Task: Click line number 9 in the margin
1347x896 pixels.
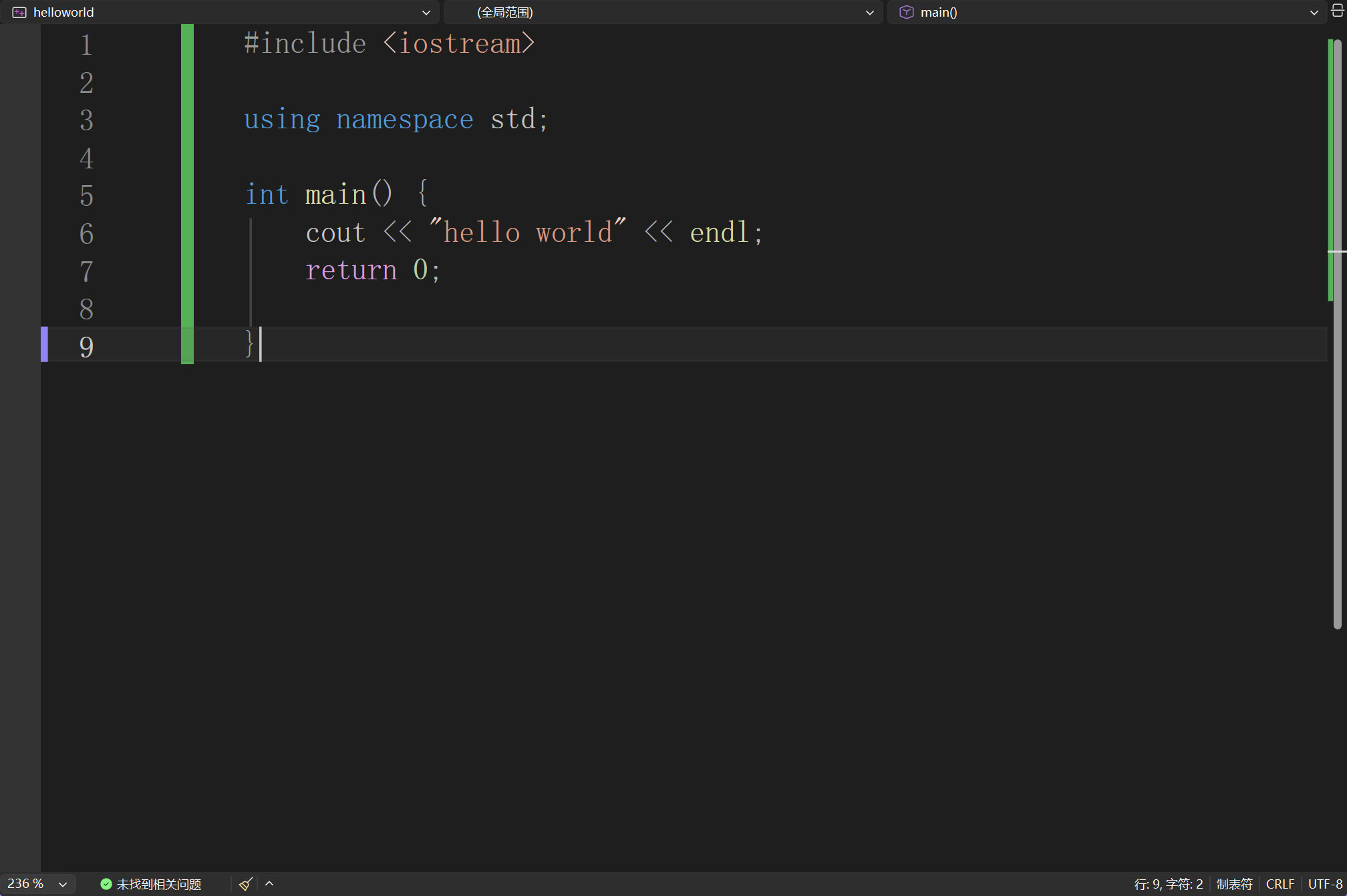Action: point(86,347)
